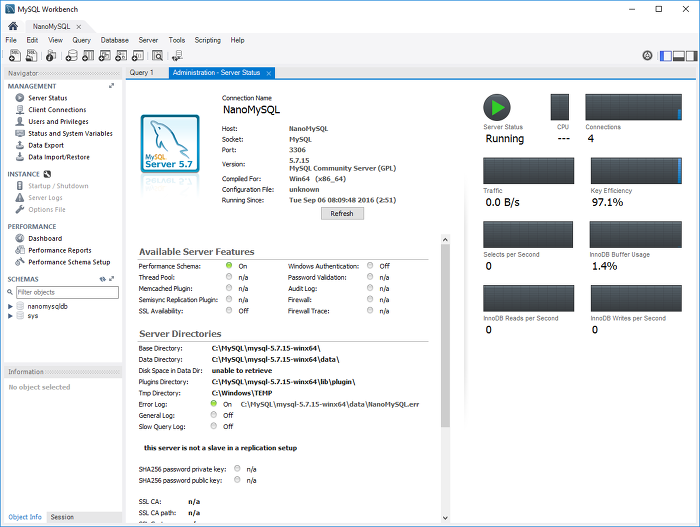The image size is (700, 527).
Task: Click the scroll down arrow of server info
Action: [445, 518]
